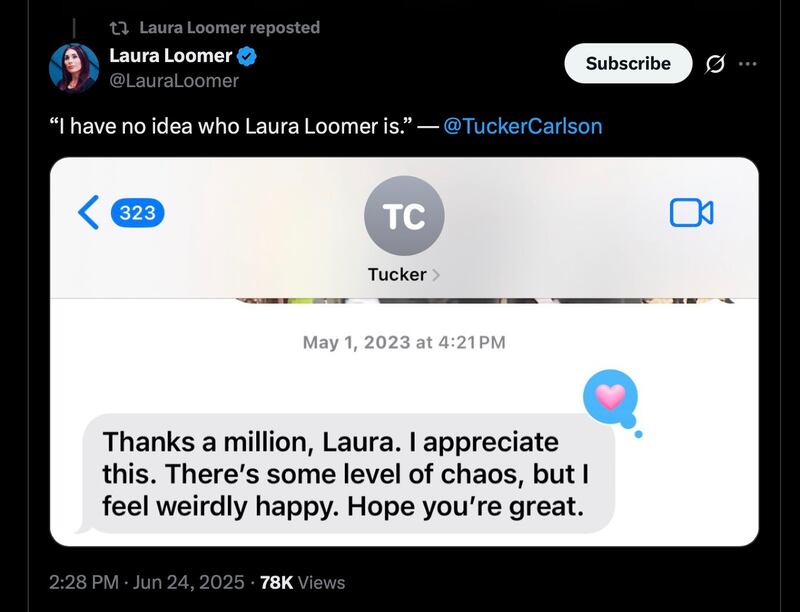Click the Grok icon beside Subscribe
The height and width of the screenshot is (612, 800).
coord(714,64)
